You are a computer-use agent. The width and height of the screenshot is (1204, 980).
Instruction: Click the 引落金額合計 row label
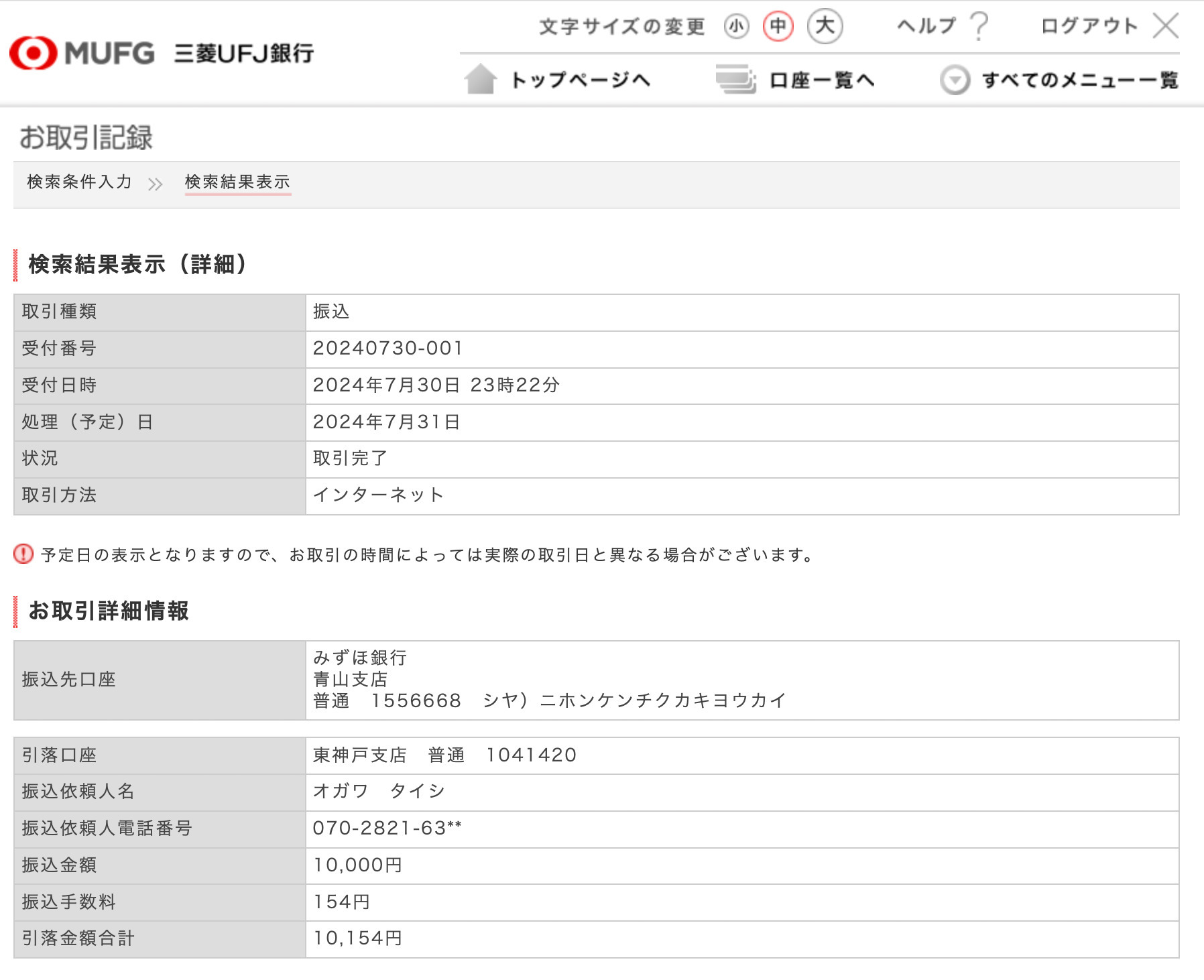(x=78, y=938)
